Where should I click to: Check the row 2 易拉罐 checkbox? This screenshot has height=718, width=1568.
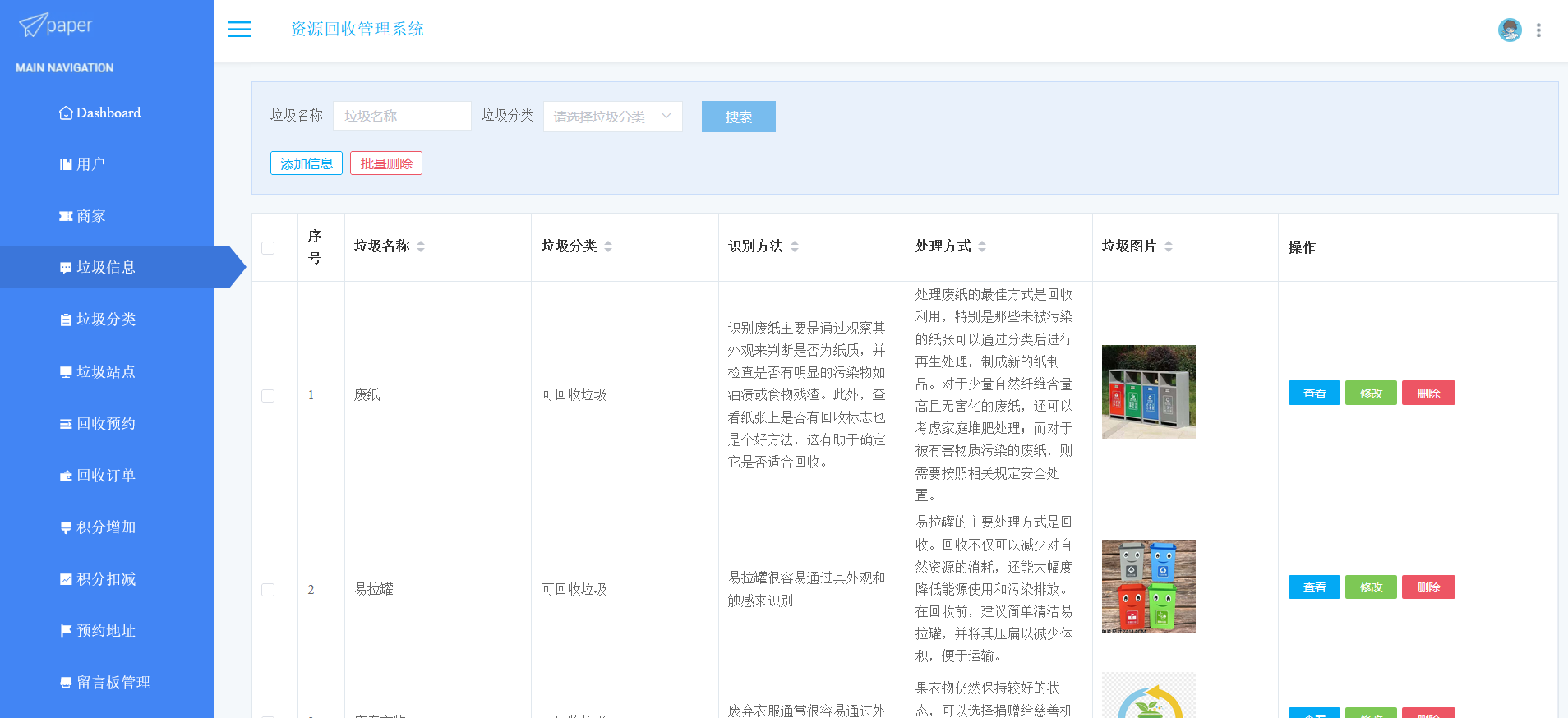pos(268,590)
